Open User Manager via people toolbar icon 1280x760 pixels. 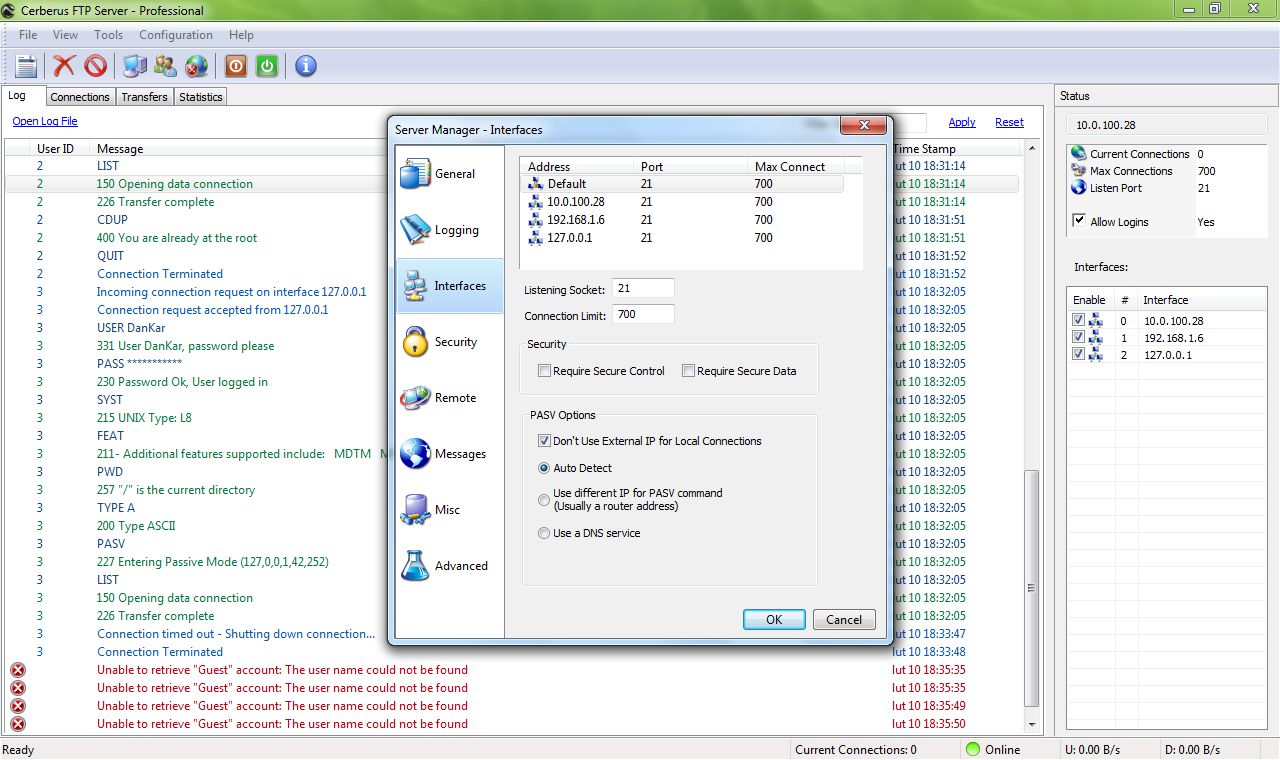click(166, 66)
